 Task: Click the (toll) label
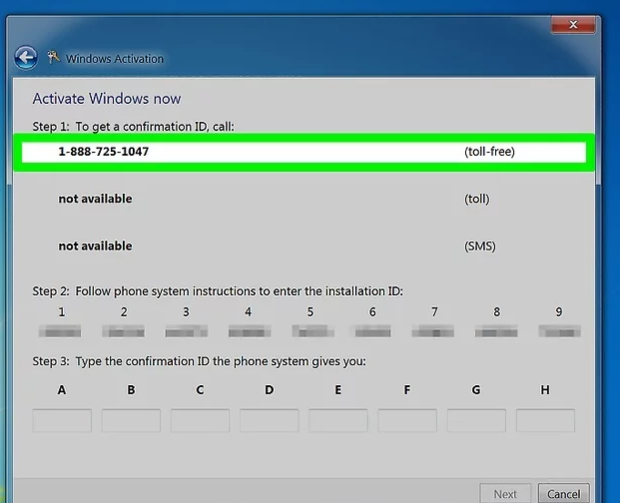coord(476,199)
